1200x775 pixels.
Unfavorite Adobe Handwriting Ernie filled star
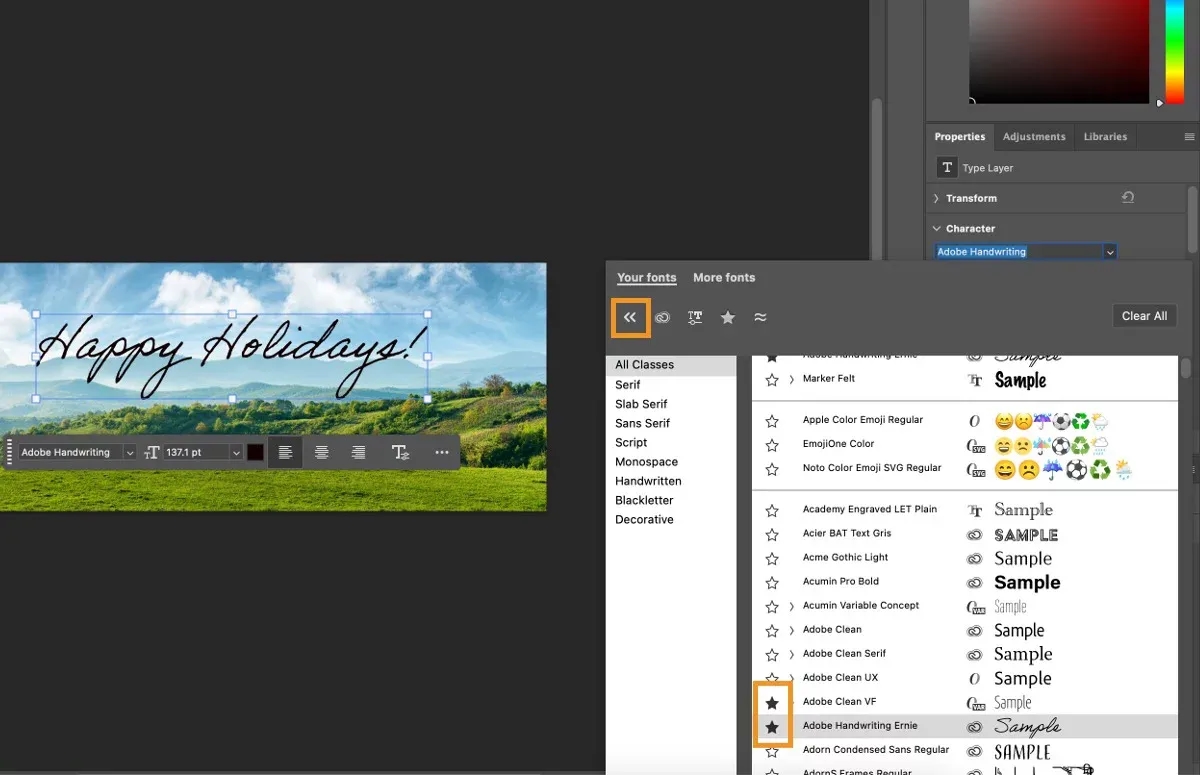click(x=772, y=725)
